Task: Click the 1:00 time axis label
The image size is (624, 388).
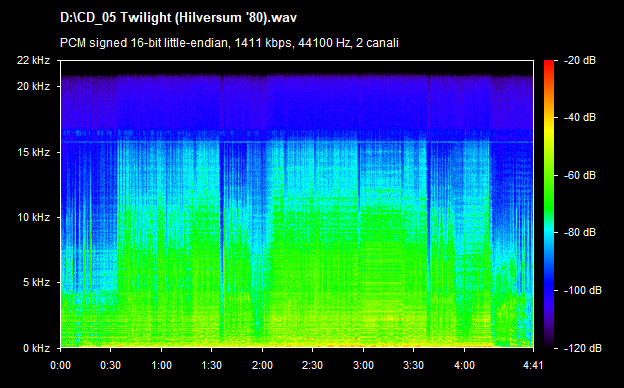Action: point(162,365)
